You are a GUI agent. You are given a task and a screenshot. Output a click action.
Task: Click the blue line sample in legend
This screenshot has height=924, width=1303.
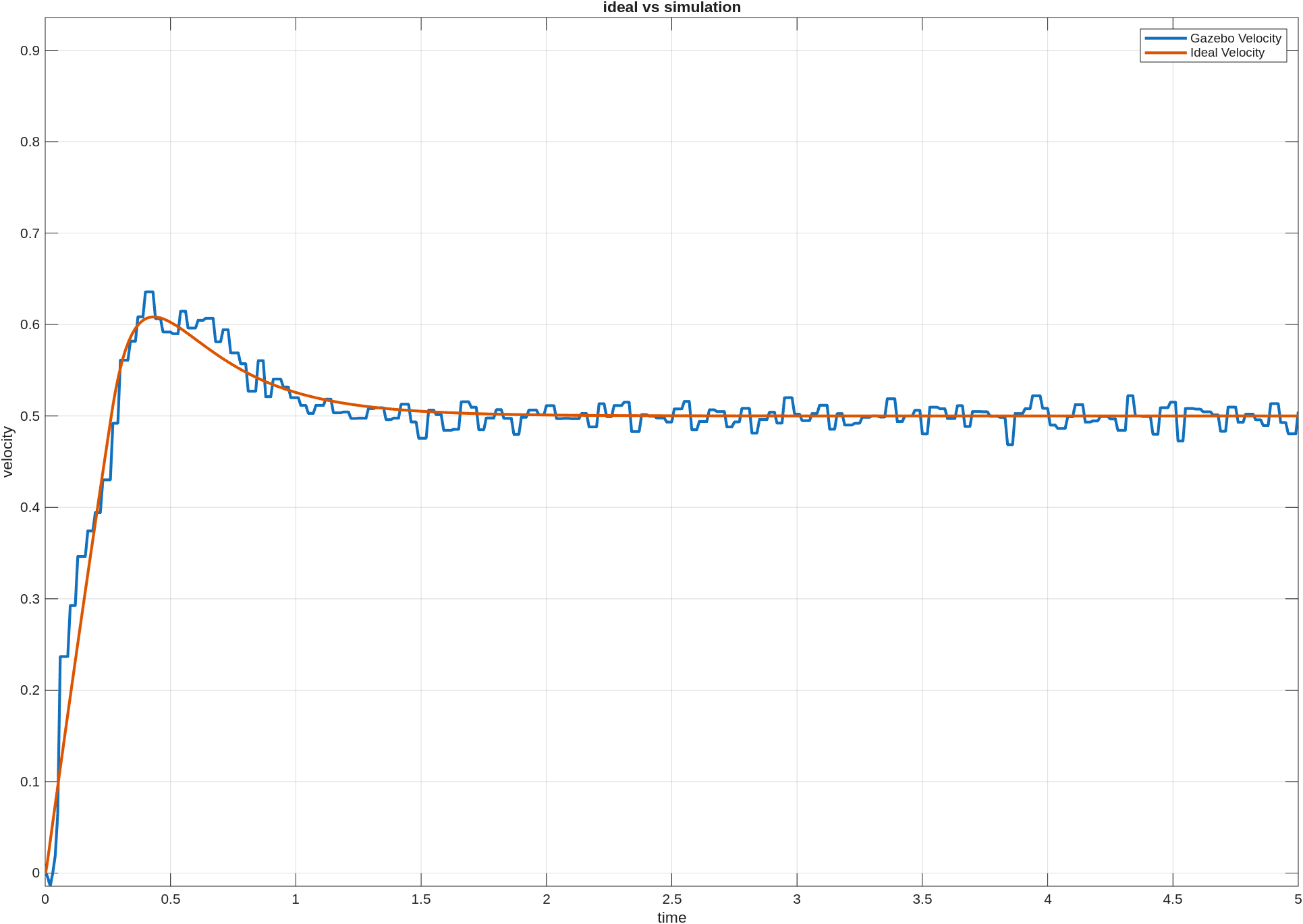tap(1165, 38)
